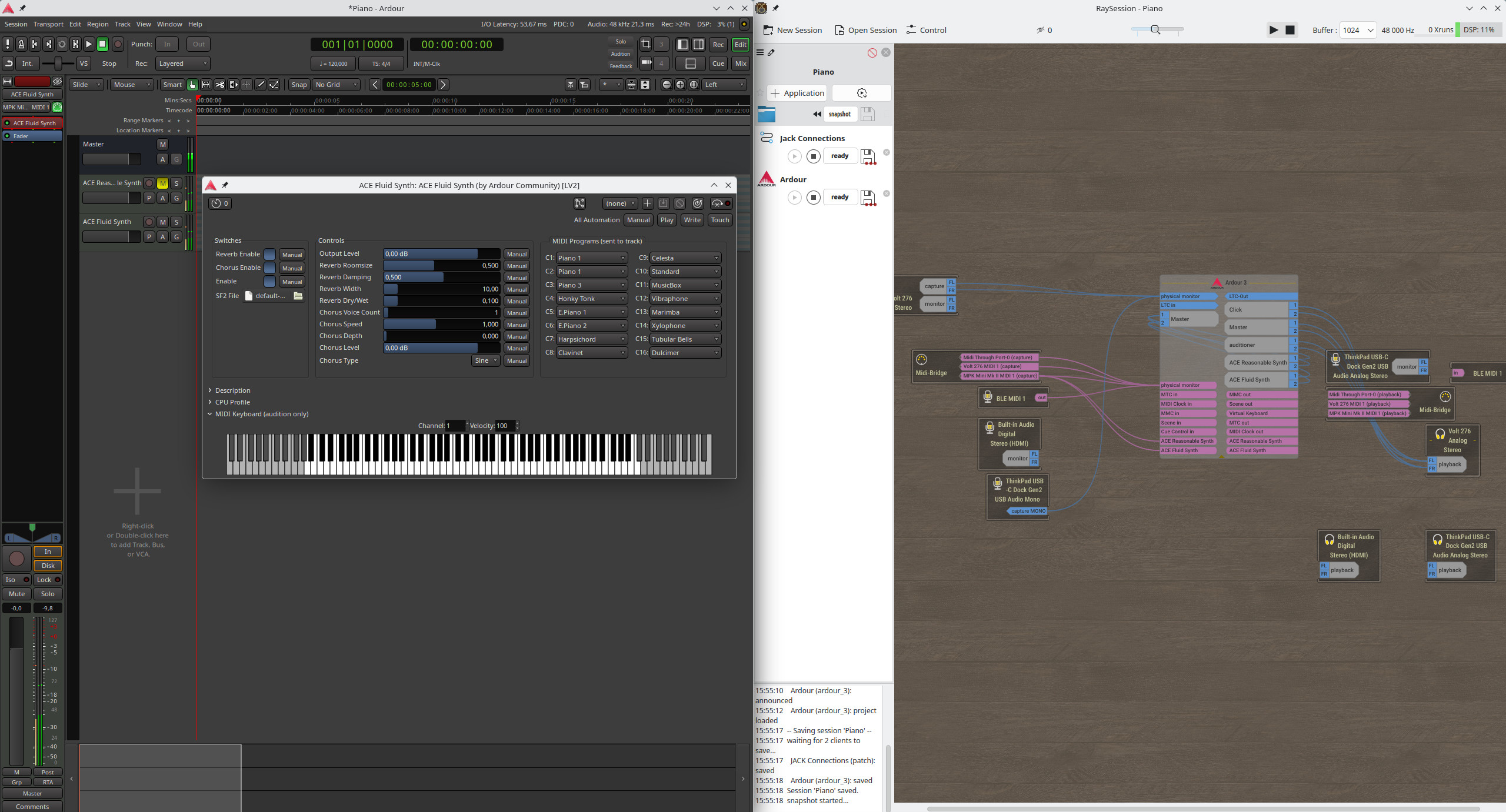Open Control menu in RaySession

pyautogui.click(x=927, y=30)
